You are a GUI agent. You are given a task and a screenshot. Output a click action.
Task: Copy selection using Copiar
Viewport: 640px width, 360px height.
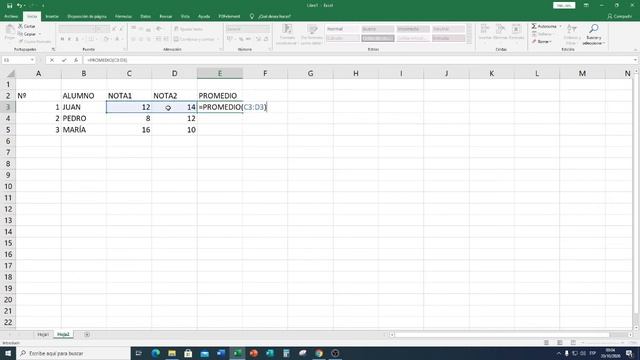pos(27,34)
